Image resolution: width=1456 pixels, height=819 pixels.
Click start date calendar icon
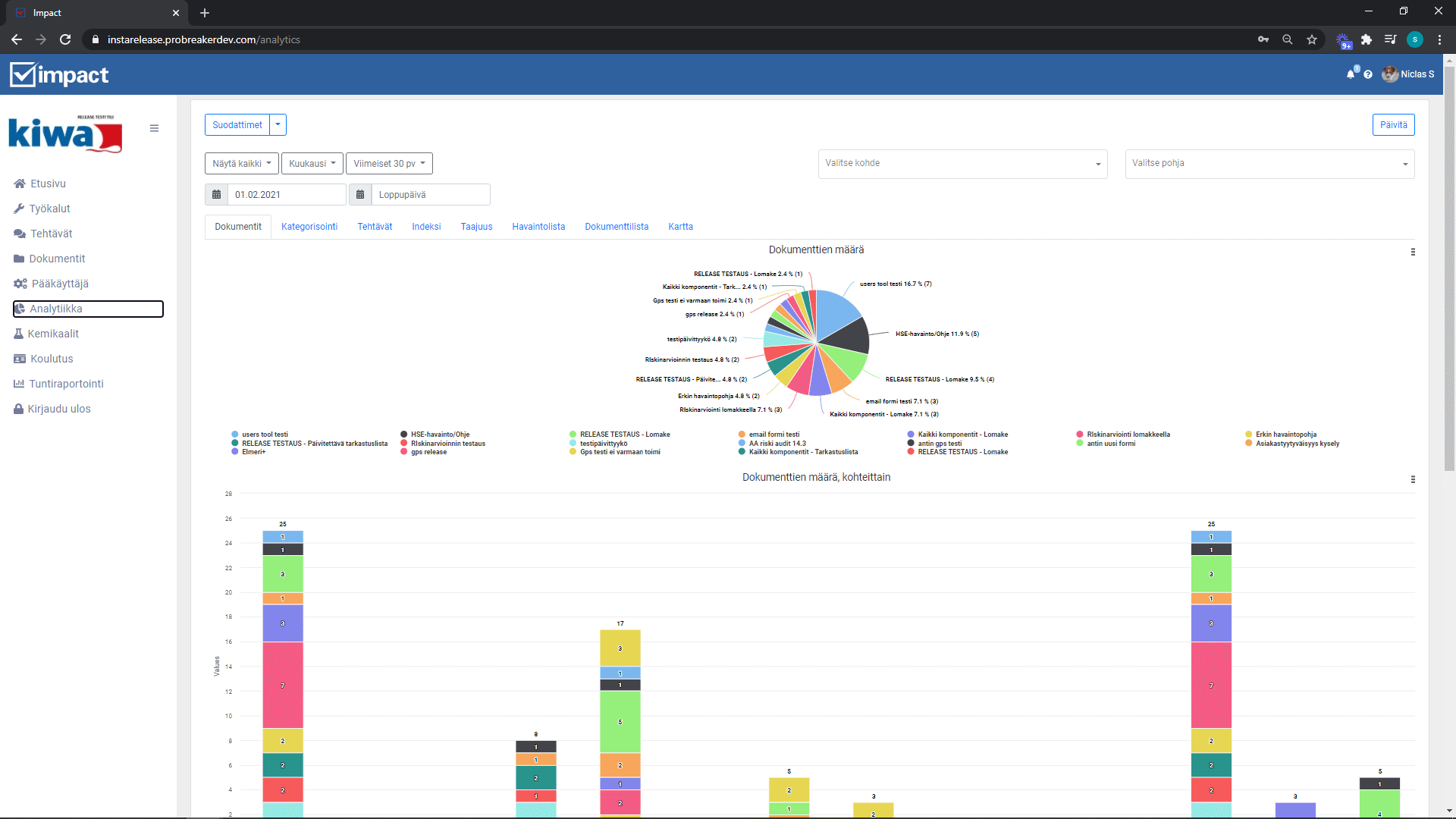[x=216, y=195]
